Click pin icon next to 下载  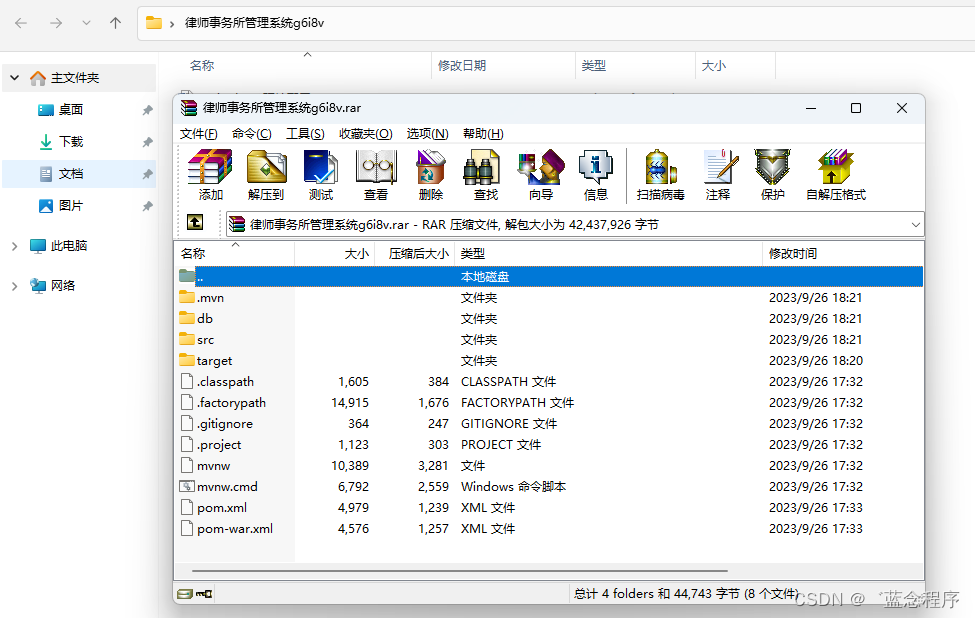pos(147,142)
